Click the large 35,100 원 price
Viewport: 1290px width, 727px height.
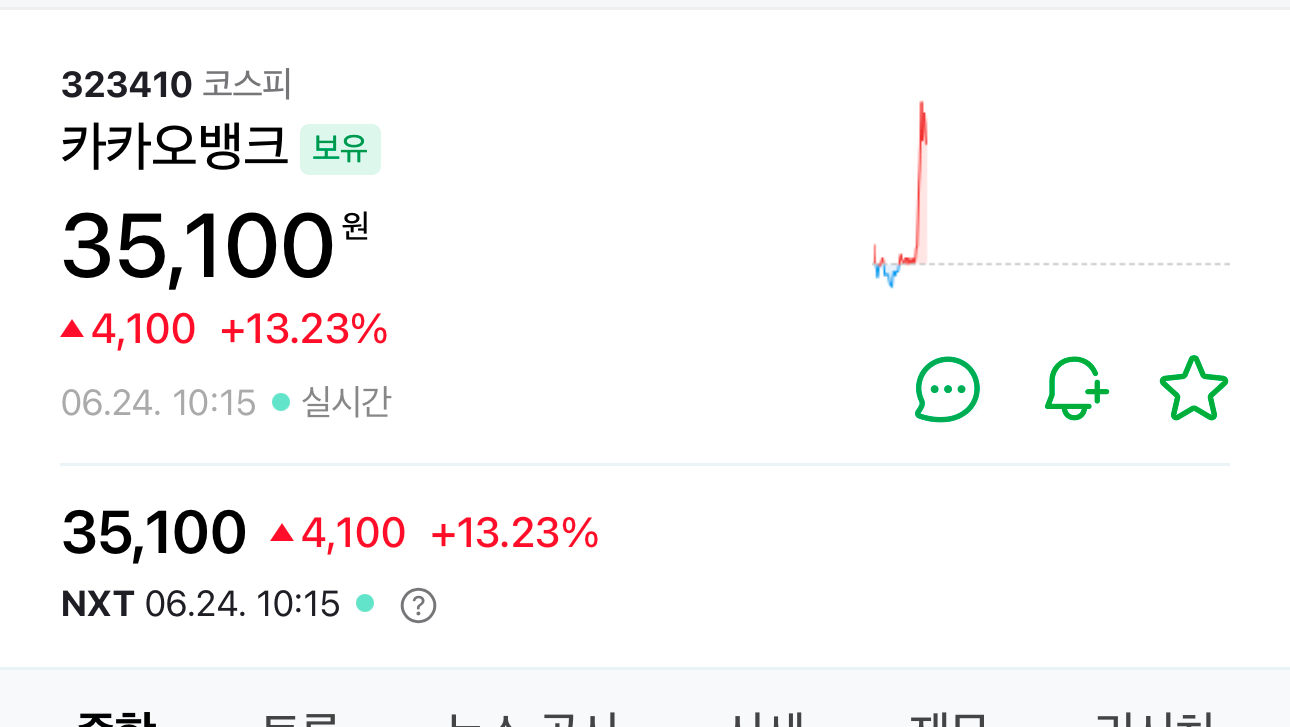tap(198, 247)
